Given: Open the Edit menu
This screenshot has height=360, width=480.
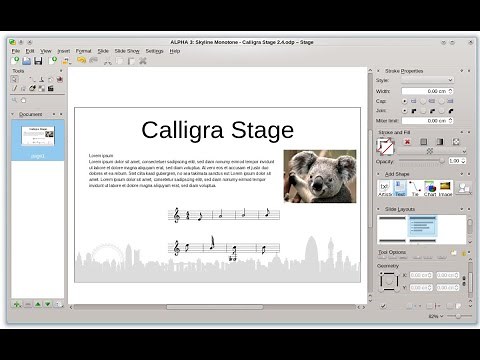Looking at the screenshot, I should tap(30, 51).
